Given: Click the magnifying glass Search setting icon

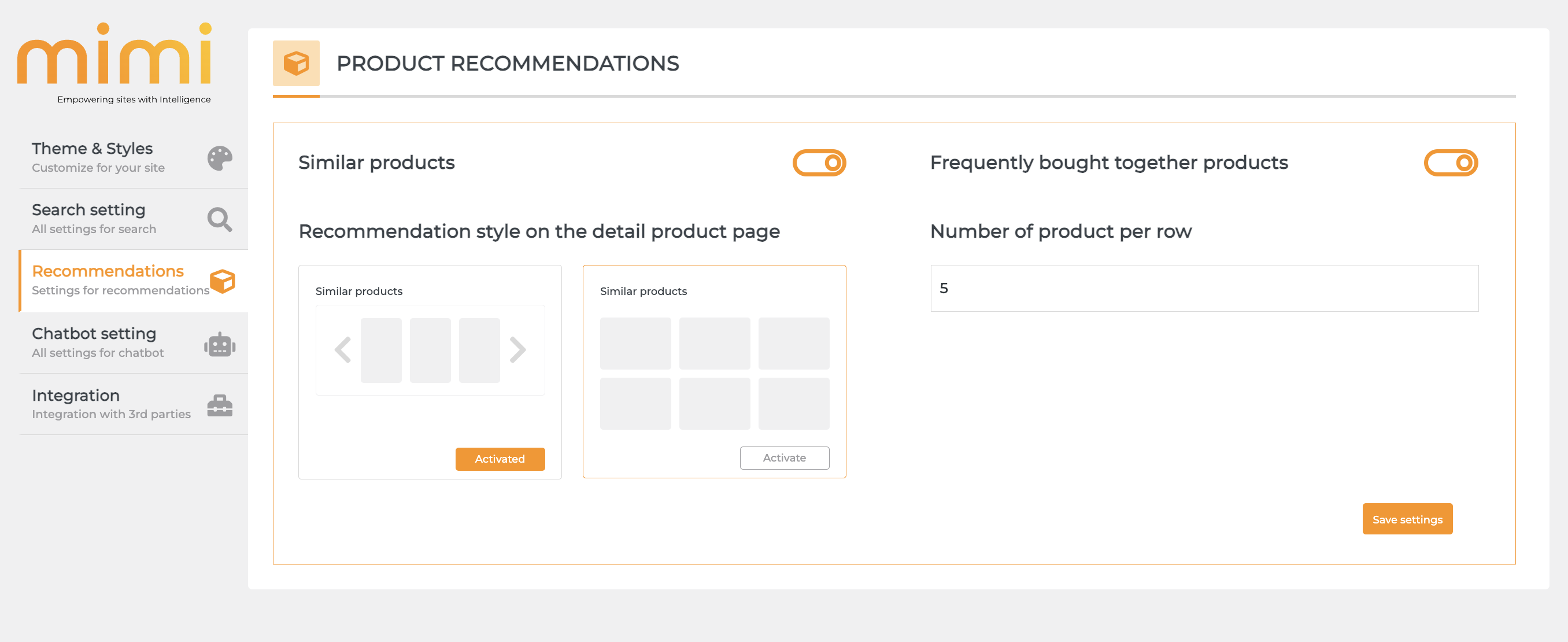Looking at the screenshot, I should click(x=219, y=219).
